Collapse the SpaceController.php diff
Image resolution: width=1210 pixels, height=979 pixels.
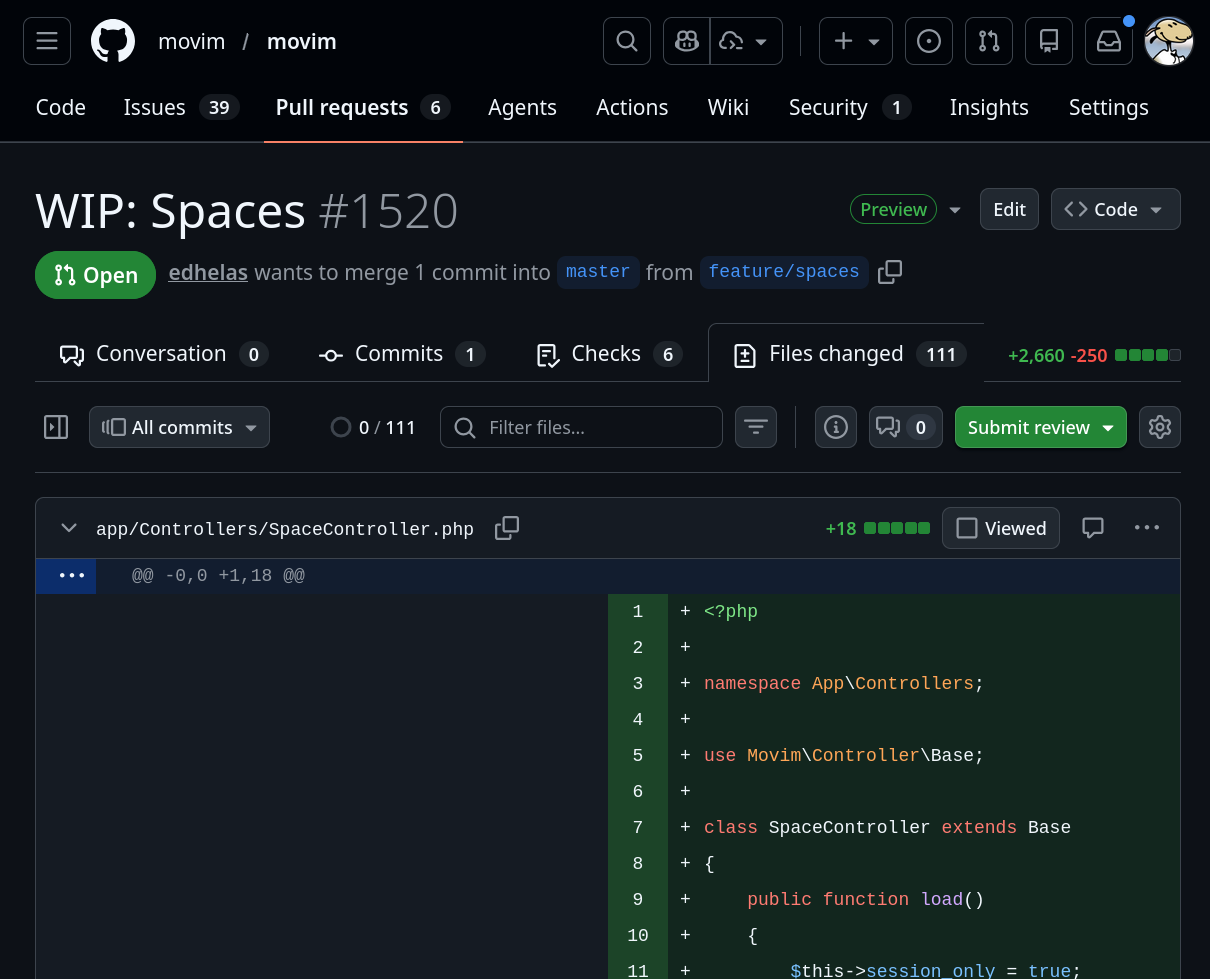(69, 528)
